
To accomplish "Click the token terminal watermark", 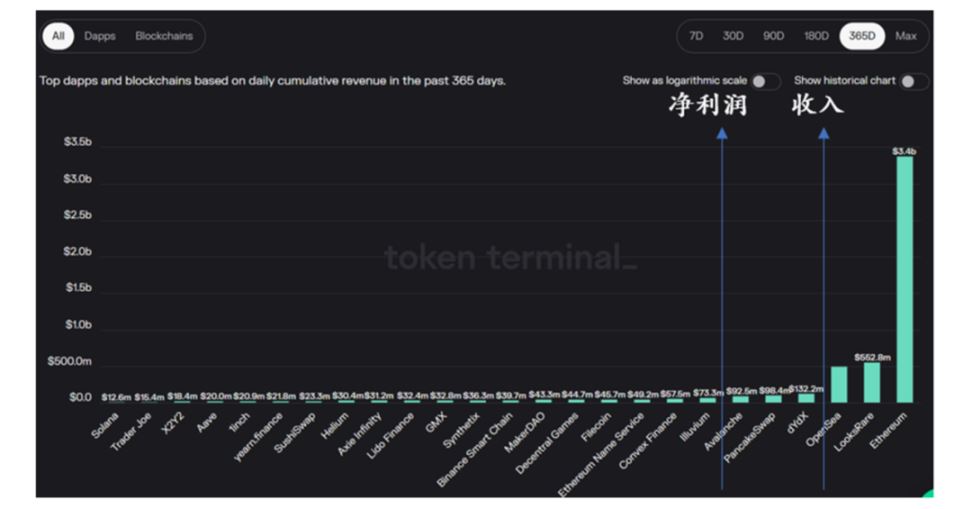I will click(510, 257).
